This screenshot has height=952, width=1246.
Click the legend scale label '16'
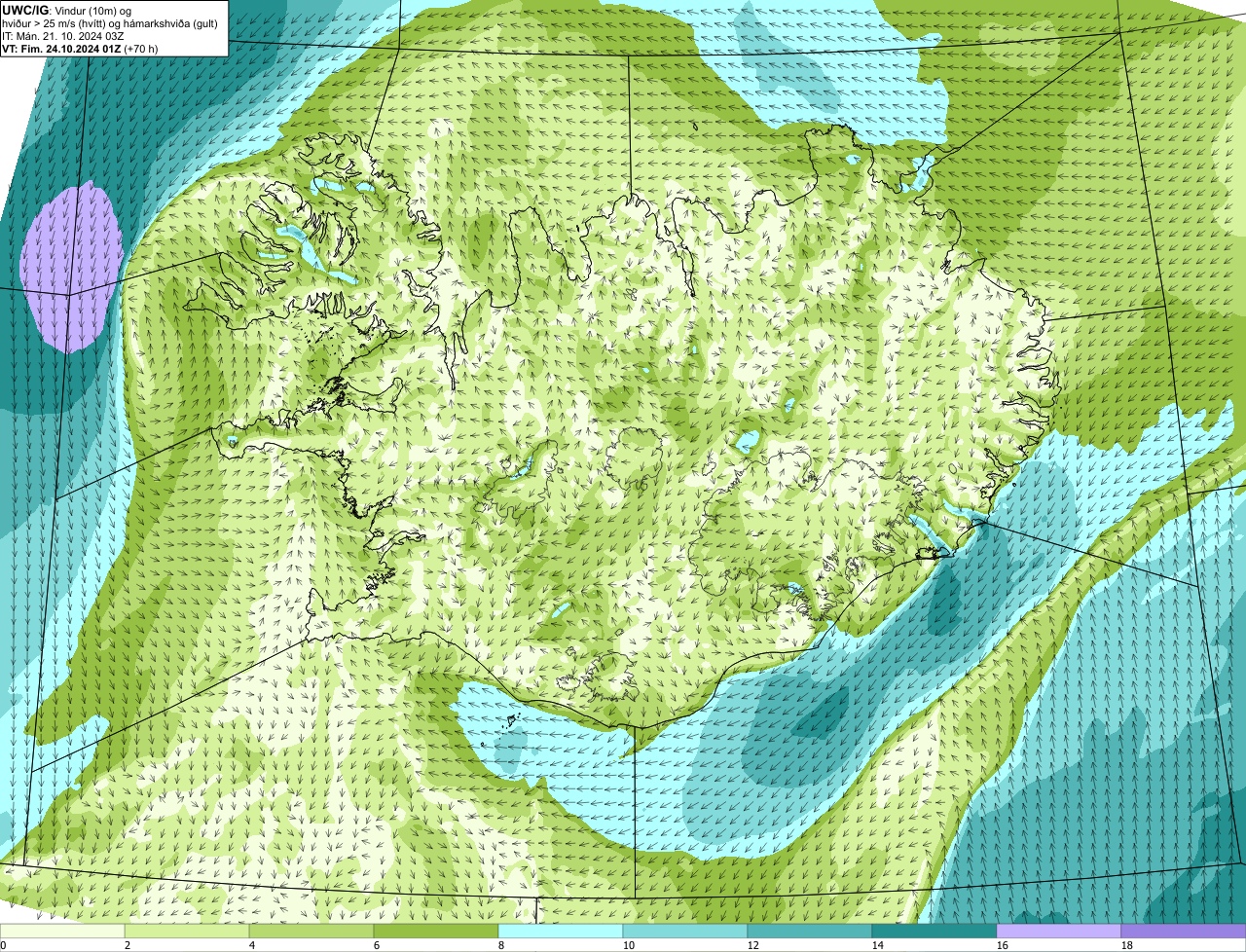coord(1002,945)
